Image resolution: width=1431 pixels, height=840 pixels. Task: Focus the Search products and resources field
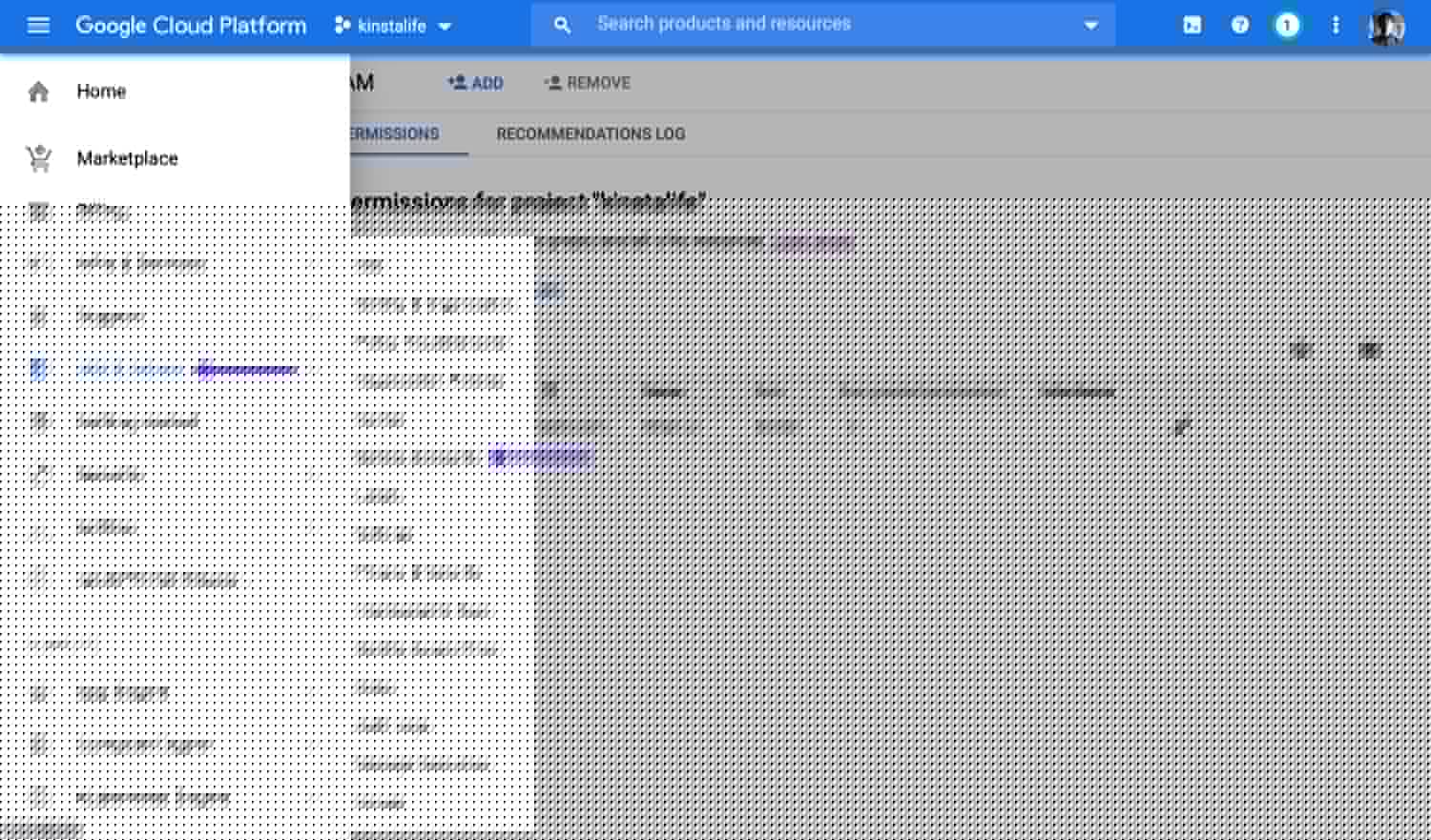(x=822, y=25)
